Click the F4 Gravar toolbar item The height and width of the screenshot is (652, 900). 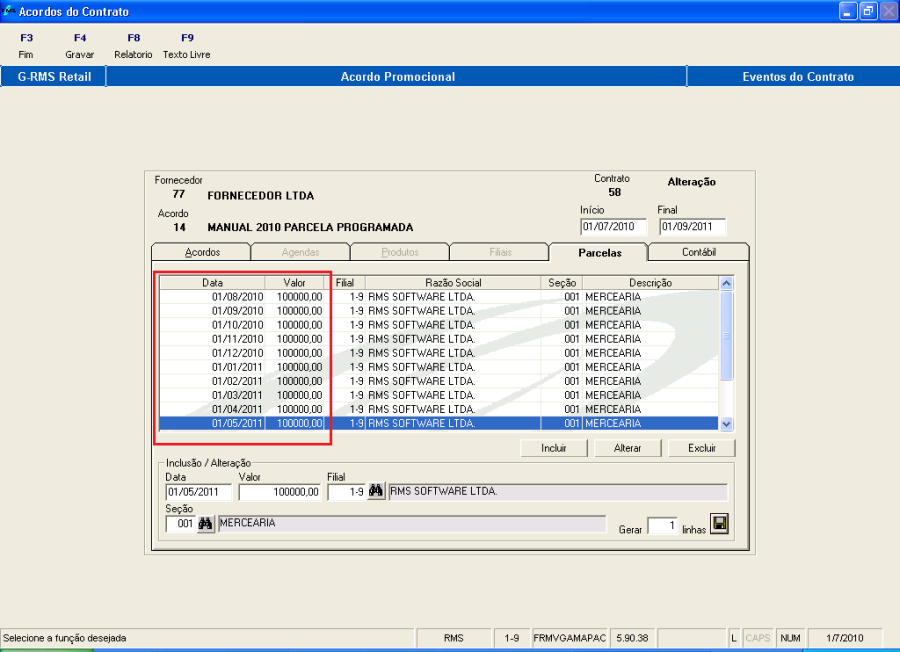coord(80,46)
